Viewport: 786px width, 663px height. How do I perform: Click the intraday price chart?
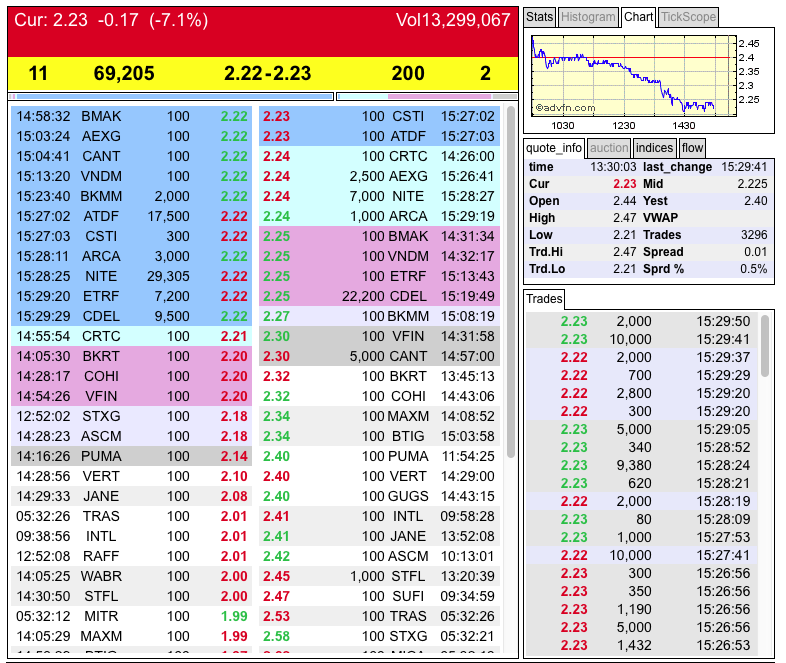(634, 76)
